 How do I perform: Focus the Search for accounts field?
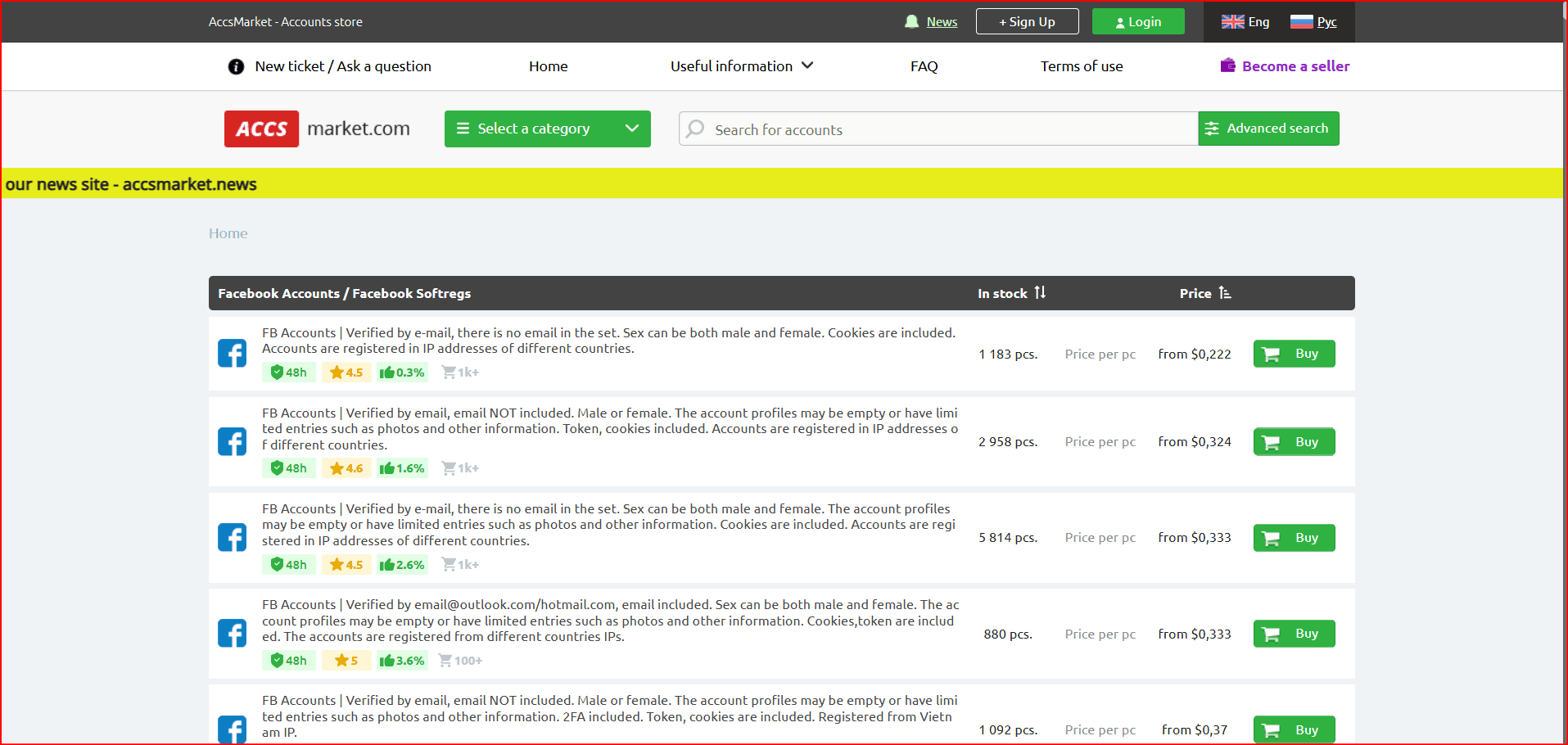pos(942,129)
